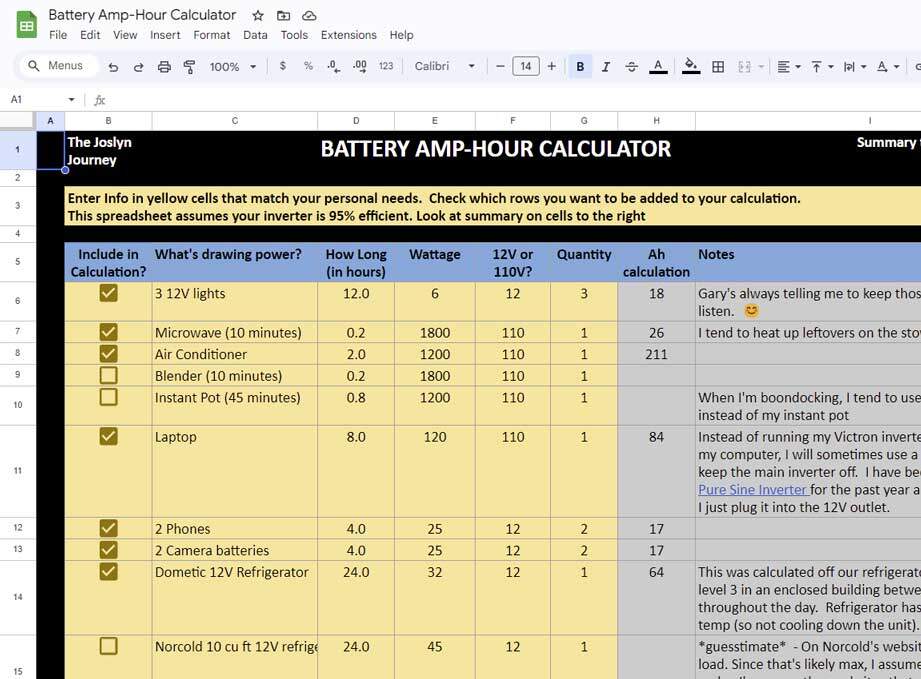Click the move to folder icon
The width and height of the screenshot is (921, 679).
click(x=284, y=16)
